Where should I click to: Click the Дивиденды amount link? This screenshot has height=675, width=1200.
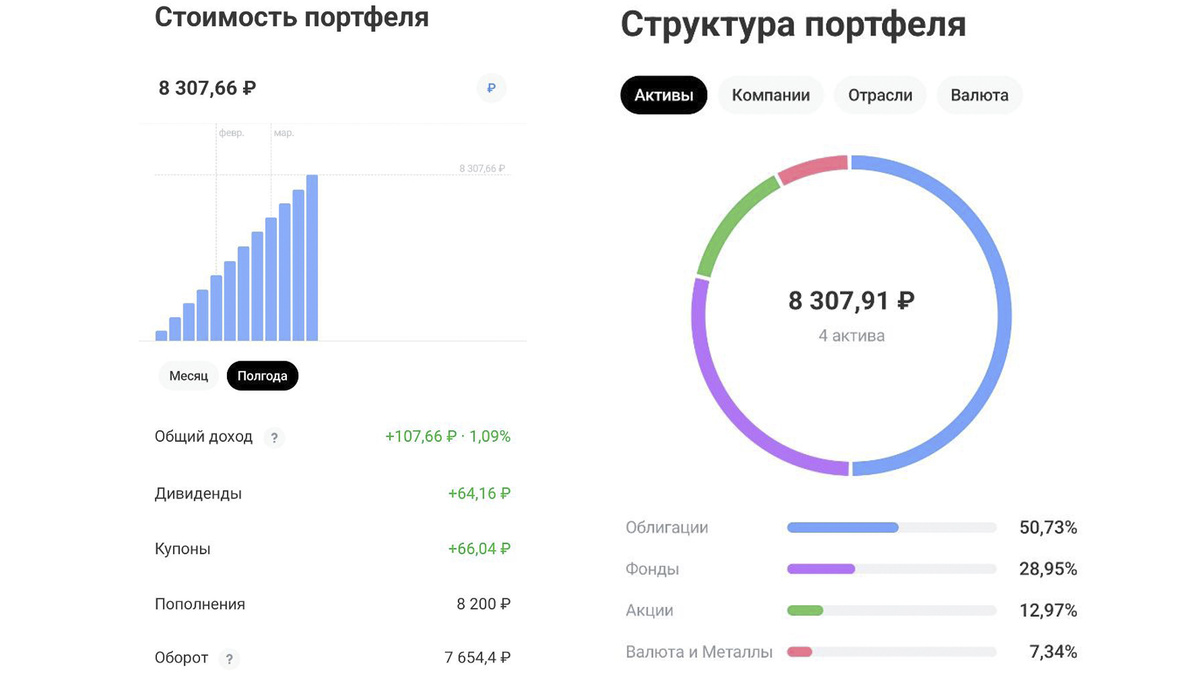(x=480, y=493)
